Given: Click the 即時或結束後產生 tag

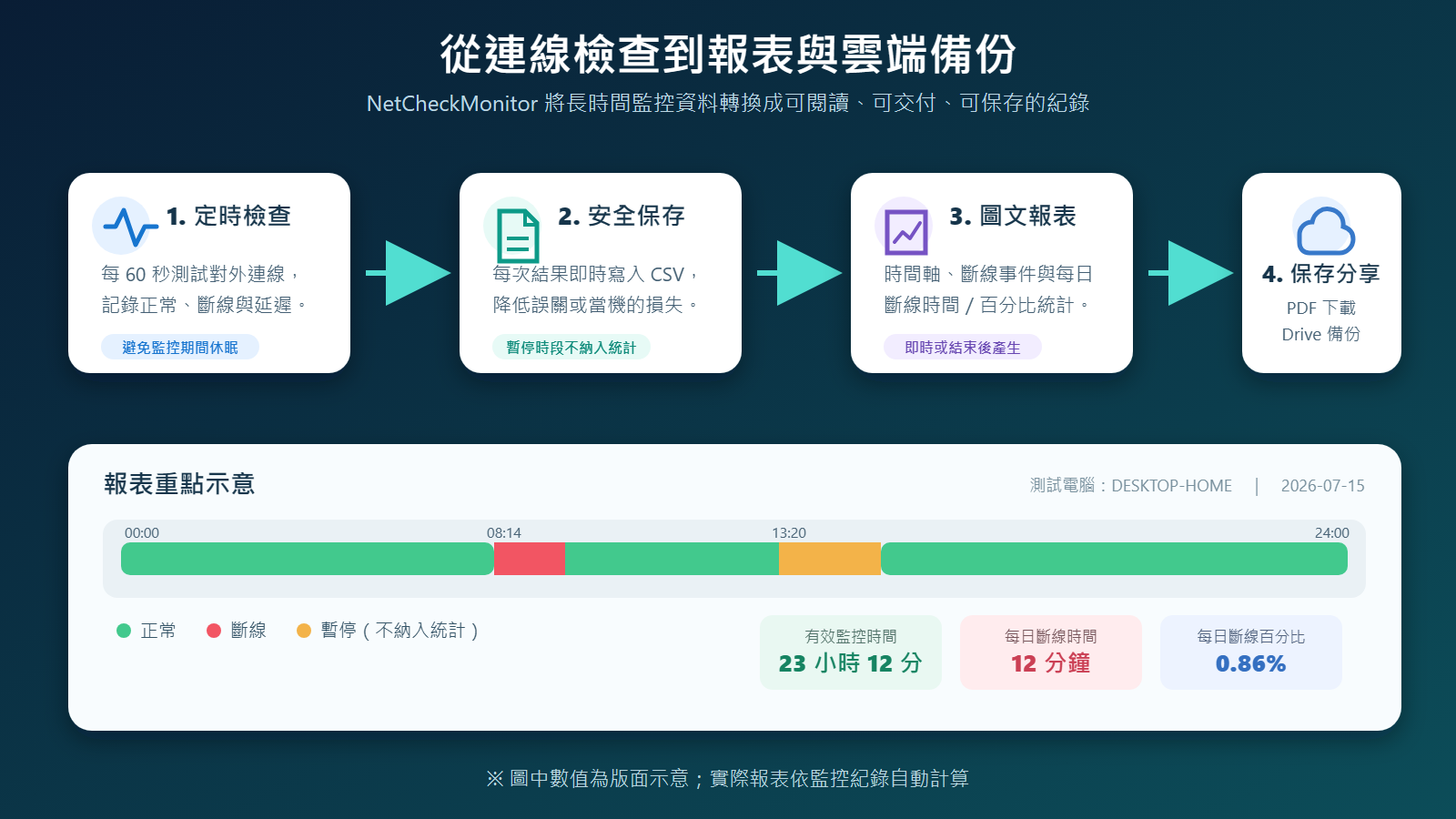Looking at the screenshot, I should [963, 347].
